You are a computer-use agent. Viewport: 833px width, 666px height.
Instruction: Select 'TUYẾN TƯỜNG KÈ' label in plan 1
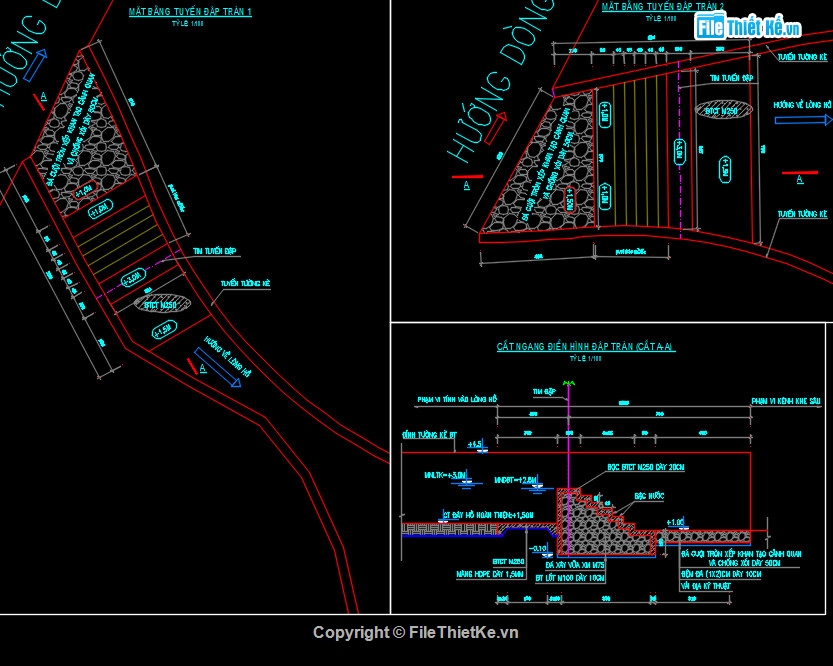pyautogui.click(x=245, y=284)
